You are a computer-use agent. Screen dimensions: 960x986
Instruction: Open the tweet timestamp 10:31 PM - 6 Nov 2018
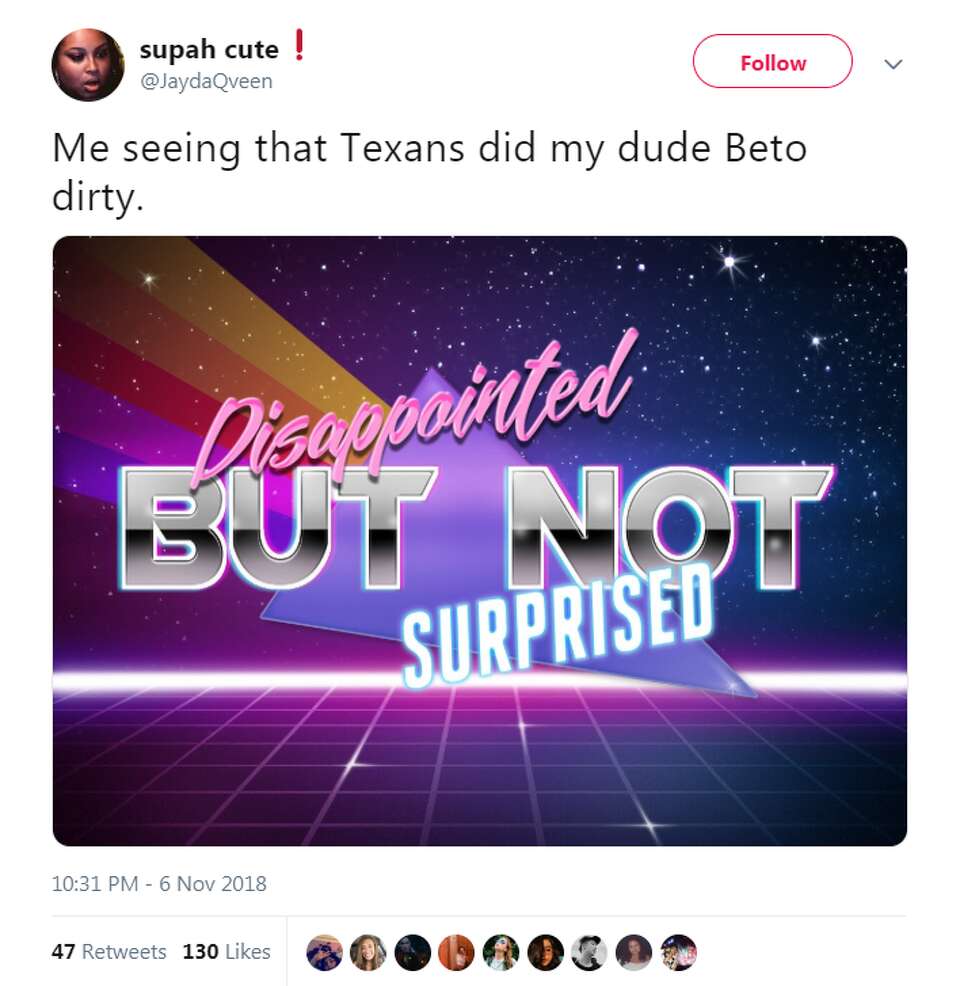coord(159,884)
